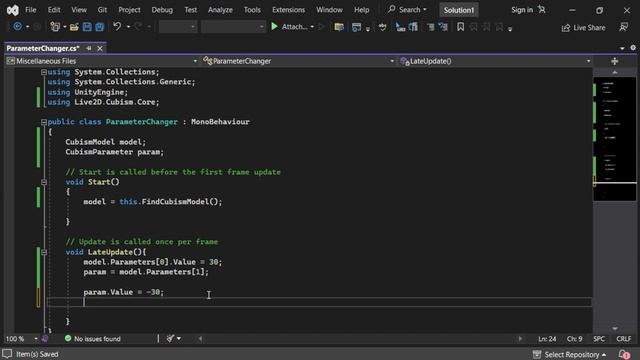640x360 pixels.
Task: Open the View menu
Action: click(x=79, y=10)
